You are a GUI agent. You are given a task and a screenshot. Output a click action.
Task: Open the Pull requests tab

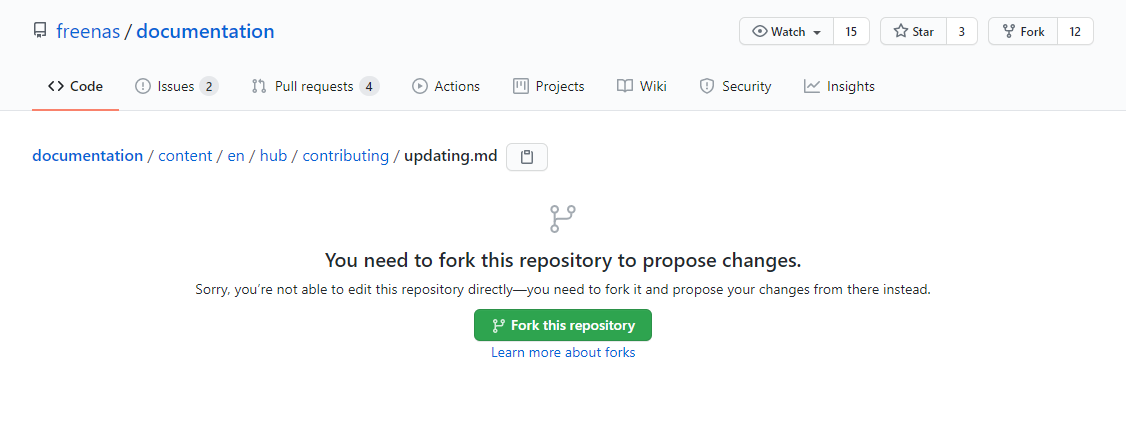314,86
